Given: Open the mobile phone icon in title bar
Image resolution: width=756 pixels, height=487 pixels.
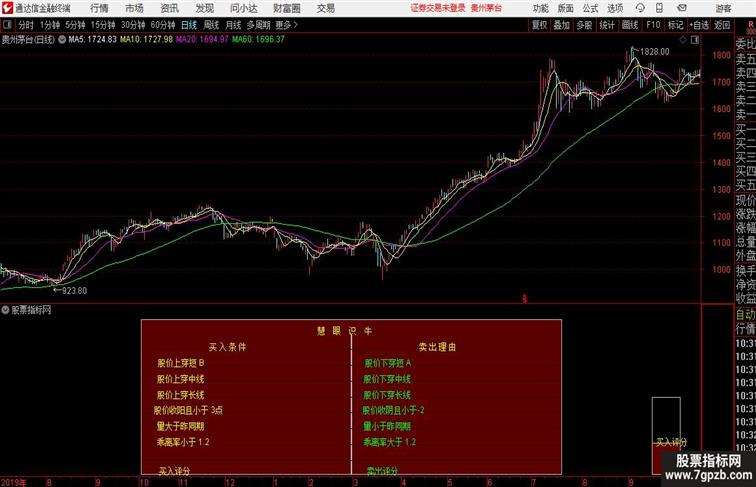Looking at the screenshot, I should pyautogui.click(x=659, y=8).
